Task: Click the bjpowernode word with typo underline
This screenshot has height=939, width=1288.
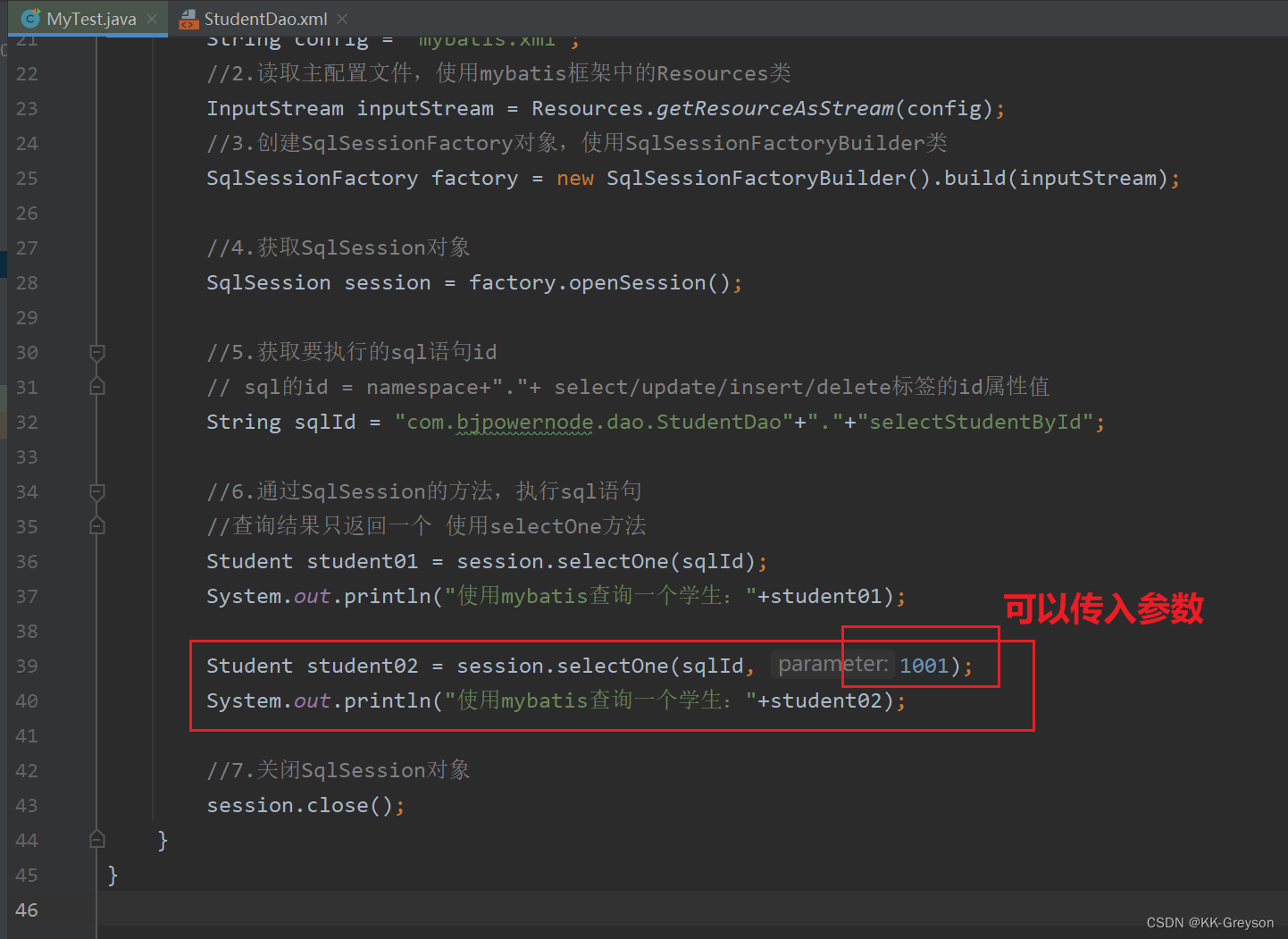Action: click(525, 423)
